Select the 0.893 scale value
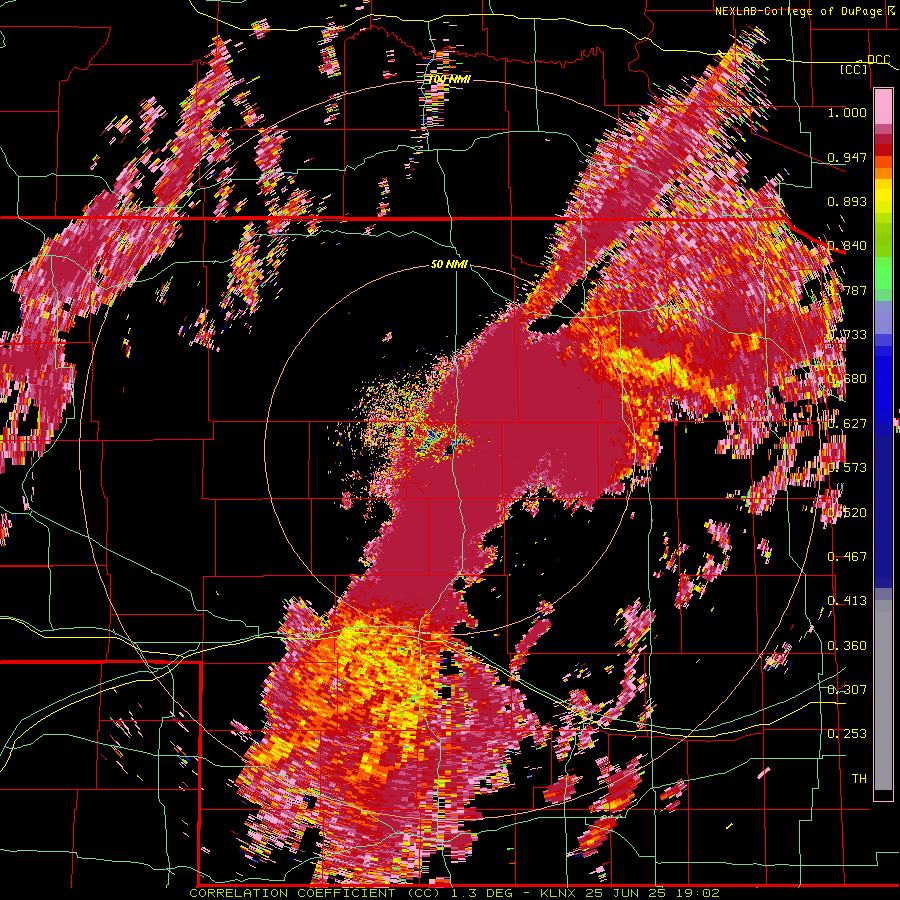 847,201
